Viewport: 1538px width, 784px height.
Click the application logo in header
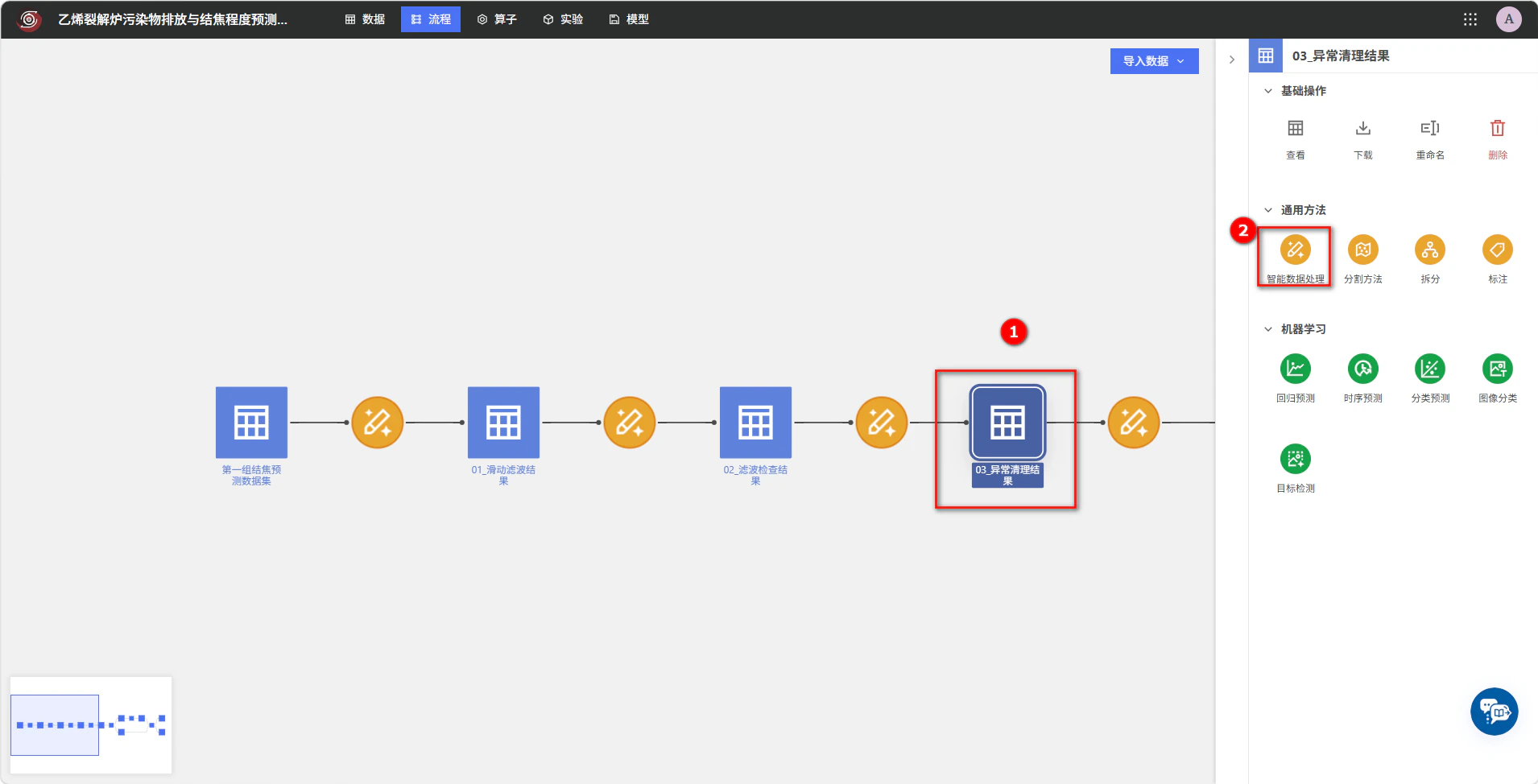pos(29,19)
